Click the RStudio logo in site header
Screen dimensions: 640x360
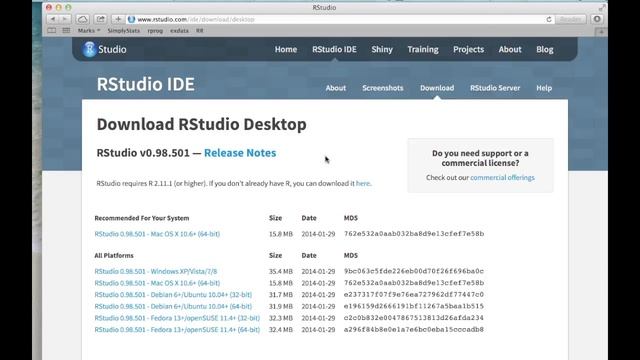click(x=104, y=49)
